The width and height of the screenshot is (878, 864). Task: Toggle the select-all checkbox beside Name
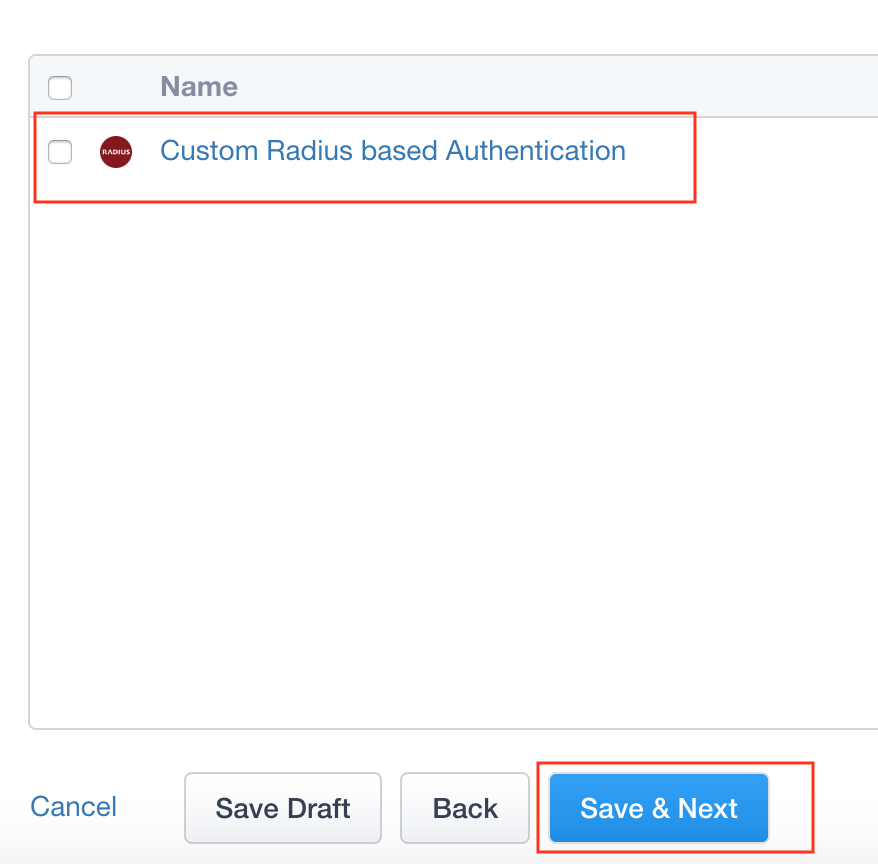pyautogui.click(x=60, y=88)
